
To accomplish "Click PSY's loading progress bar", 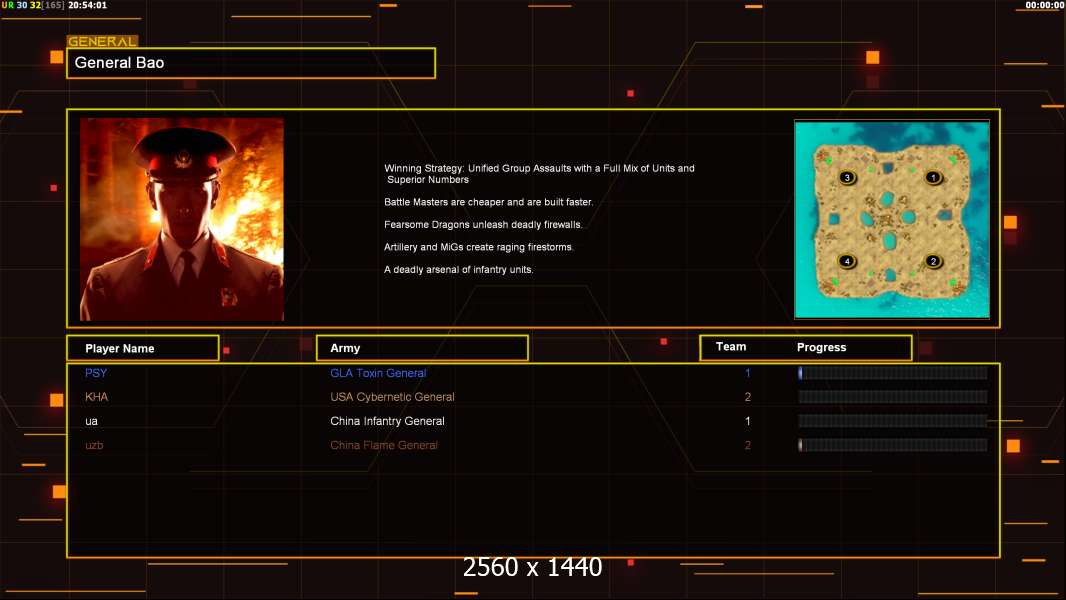I will [893, 372].
